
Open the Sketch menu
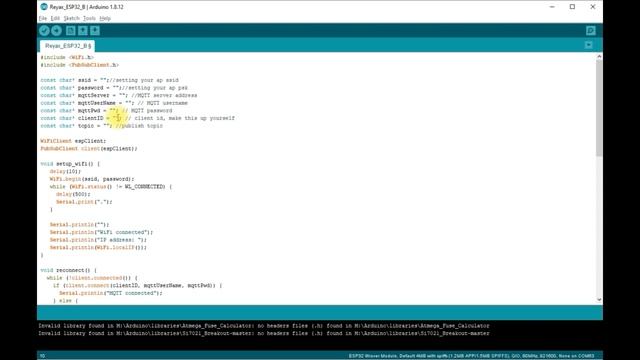71,18
